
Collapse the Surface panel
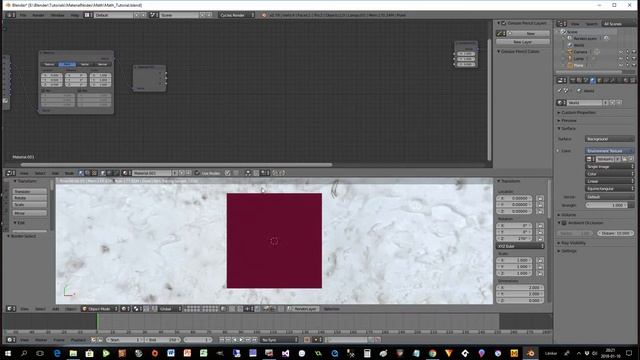[x=567, y=129]
